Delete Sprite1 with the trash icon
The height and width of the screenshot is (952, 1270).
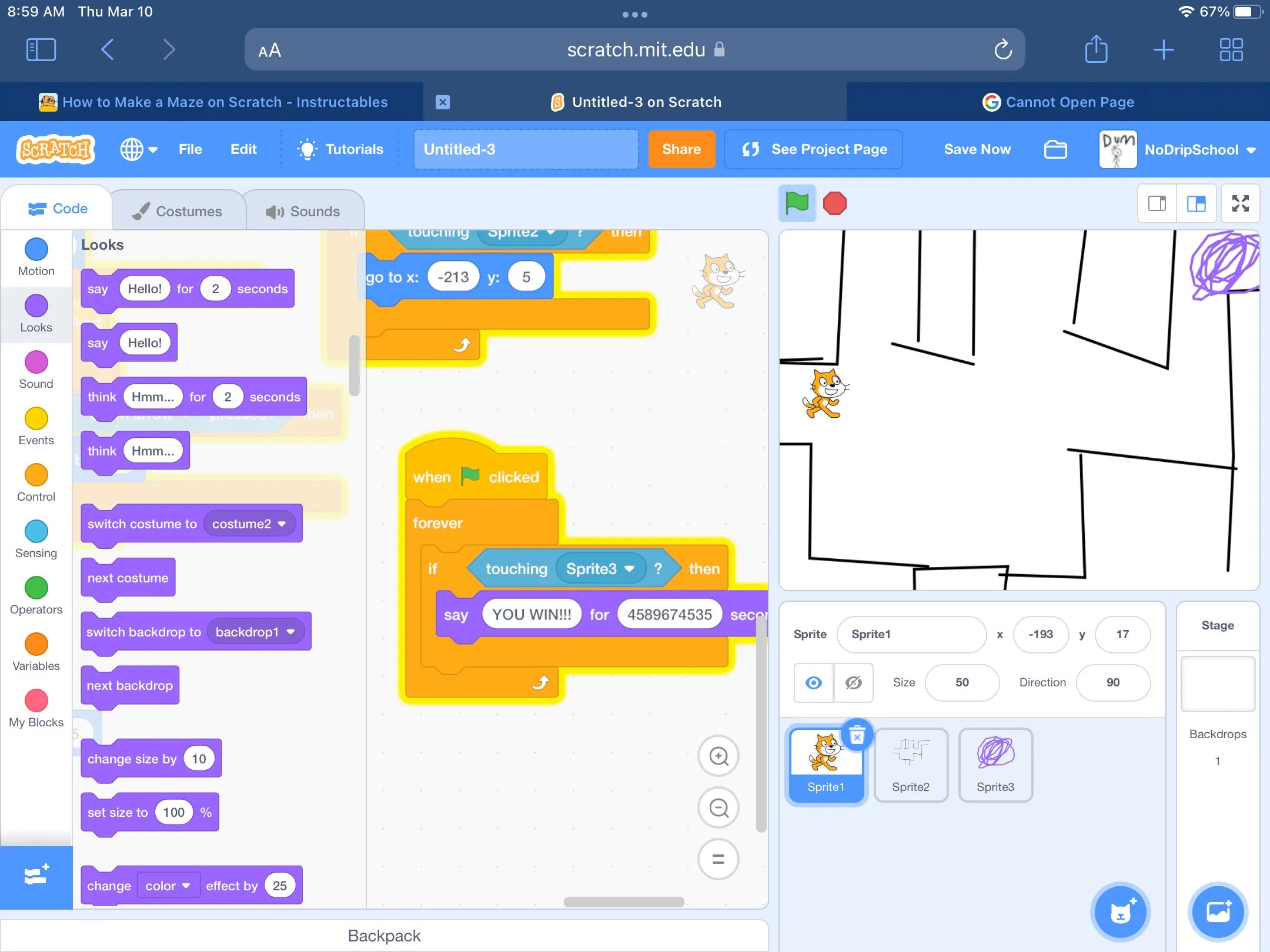857,735
